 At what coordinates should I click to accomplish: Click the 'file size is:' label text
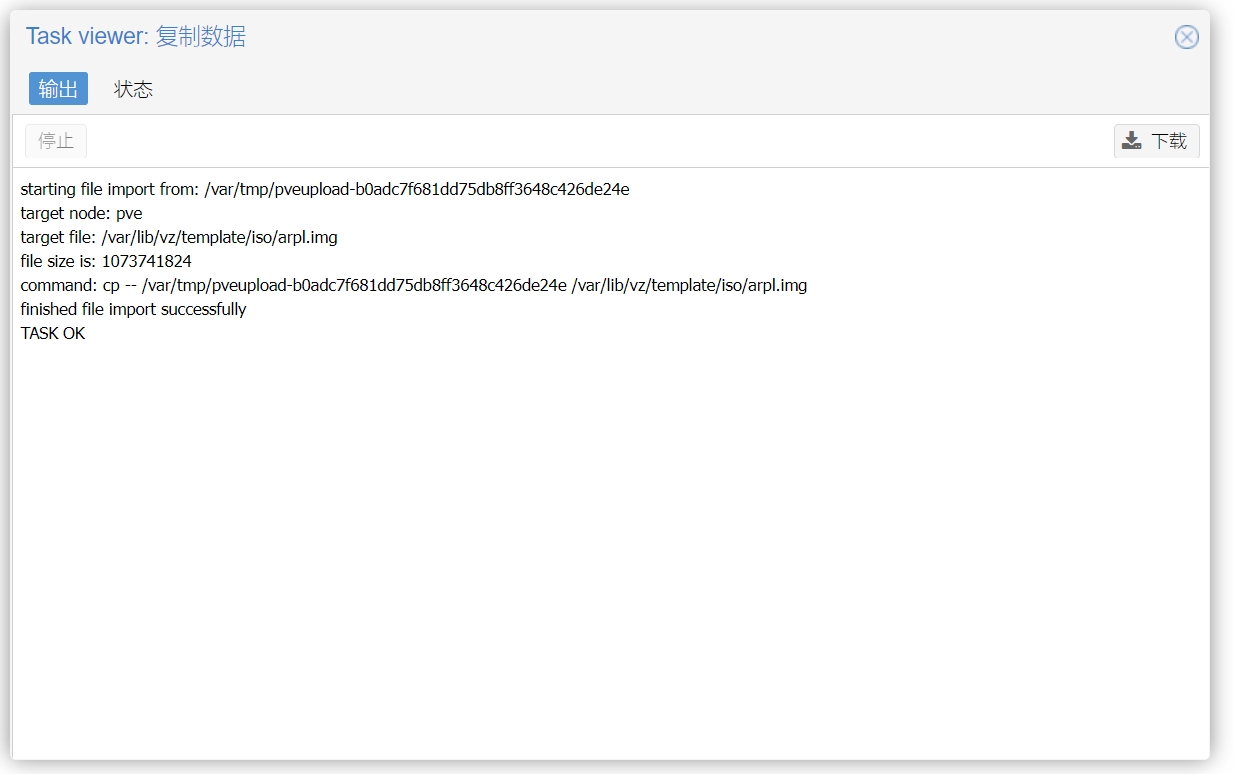coord(59,261)
